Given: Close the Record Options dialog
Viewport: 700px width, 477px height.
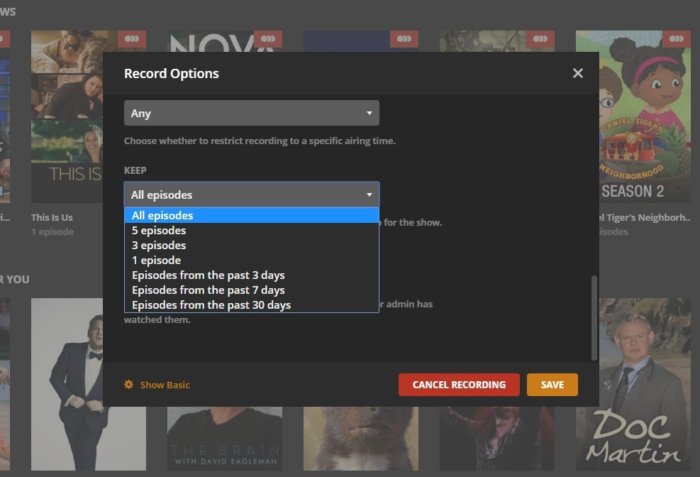Looking at the screenshot, I should 577,73.
